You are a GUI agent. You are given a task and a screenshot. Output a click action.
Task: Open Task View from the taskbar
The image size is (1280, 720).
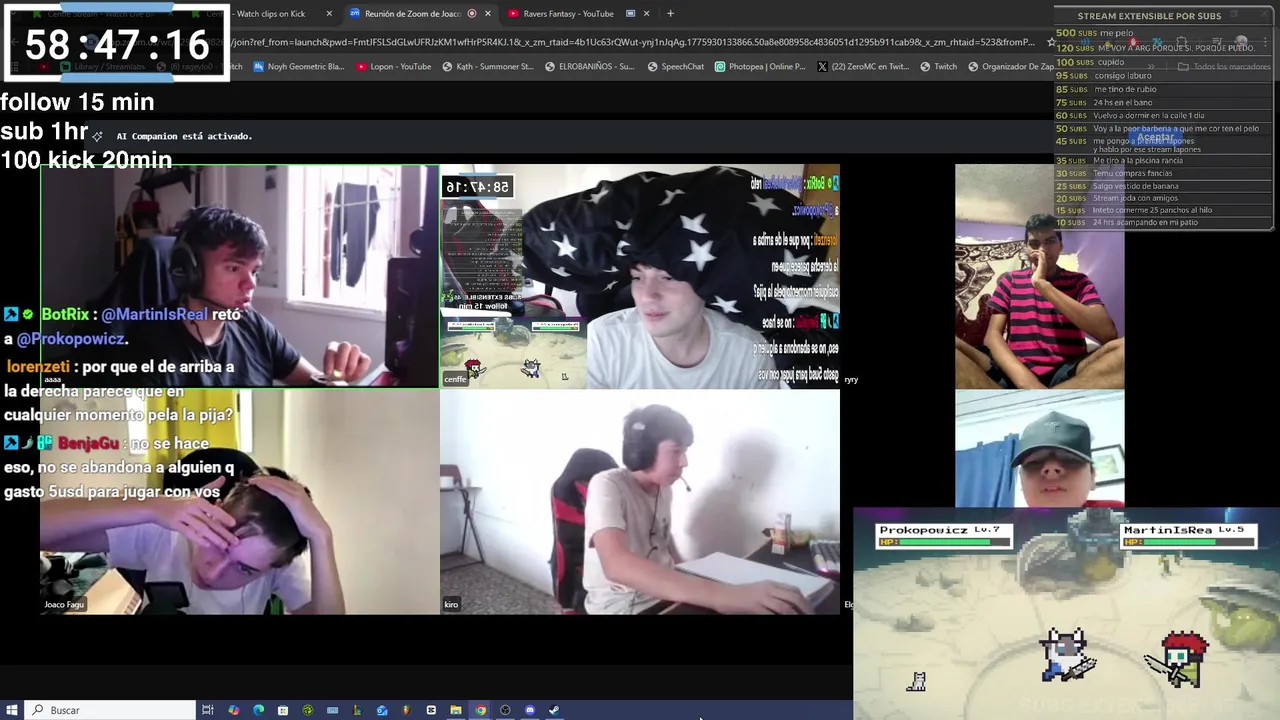click(x=208, y=710)
